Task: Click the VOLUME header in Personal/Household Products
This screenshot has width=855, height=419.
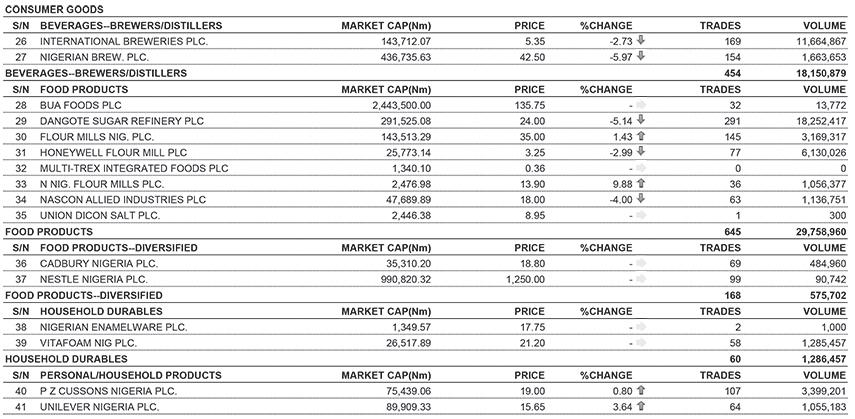Action: tap(824, 375)
